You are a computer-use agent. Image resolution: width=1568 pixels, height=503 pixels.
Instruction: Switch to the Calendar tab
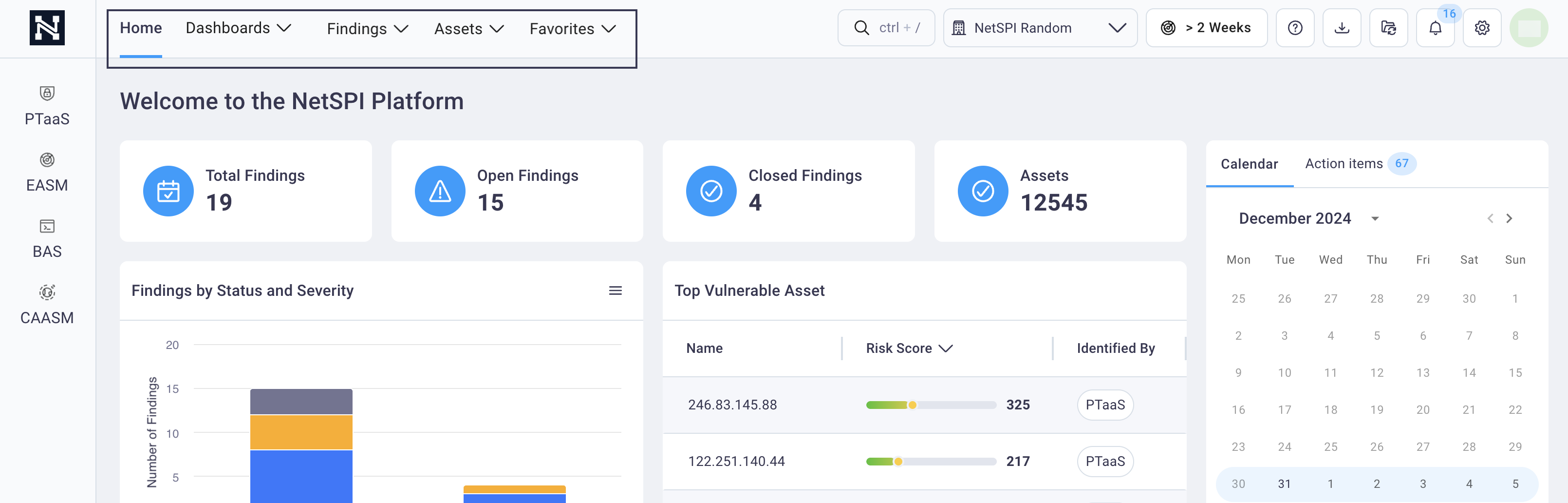click(1249, 164)
